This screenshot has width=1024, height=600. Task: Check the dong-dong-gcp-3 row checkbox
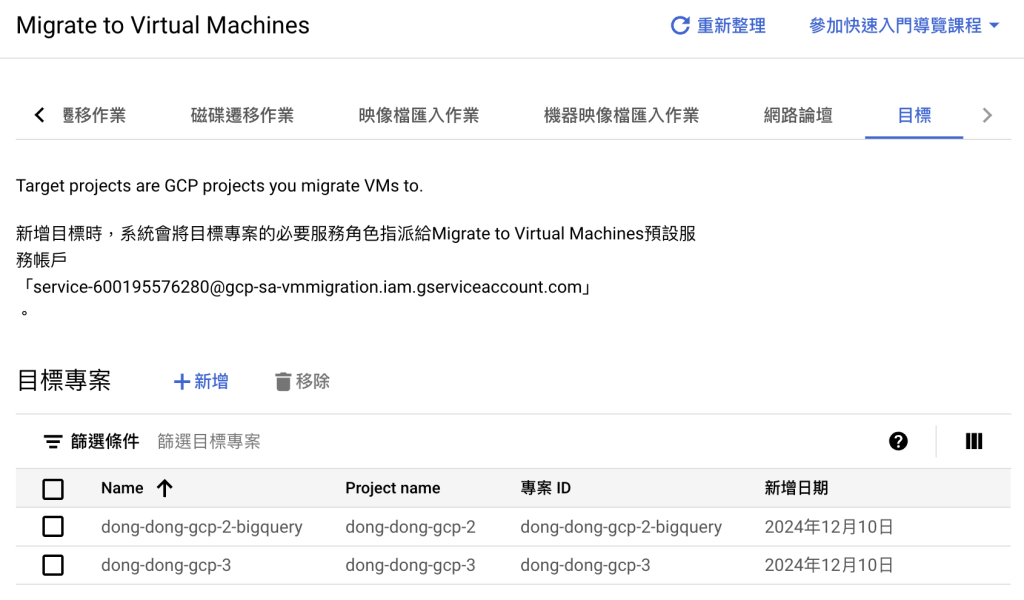pyautogui.click(x=53, y=565)
